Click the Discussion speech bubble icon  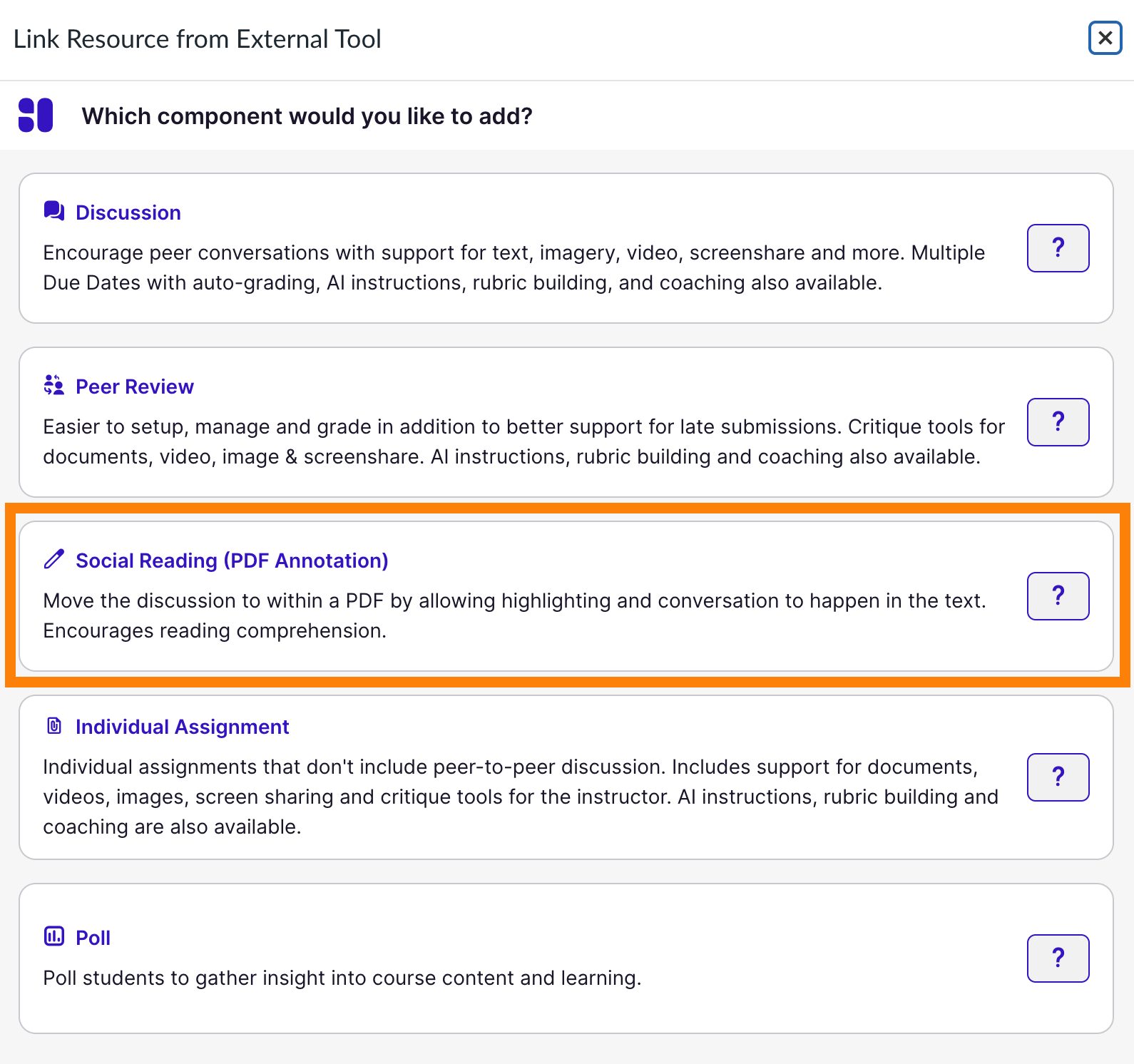click(53, 211)
